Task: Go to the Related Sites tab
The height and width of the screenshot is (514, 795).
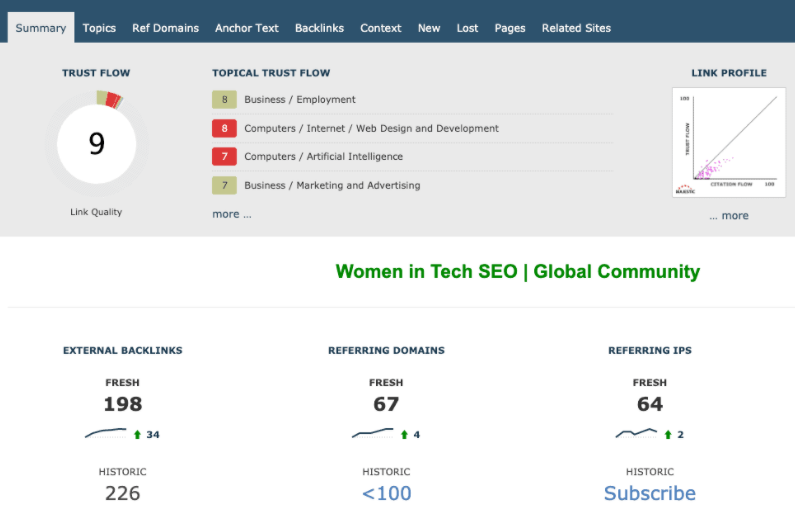Action: click(x=576, y=28)
